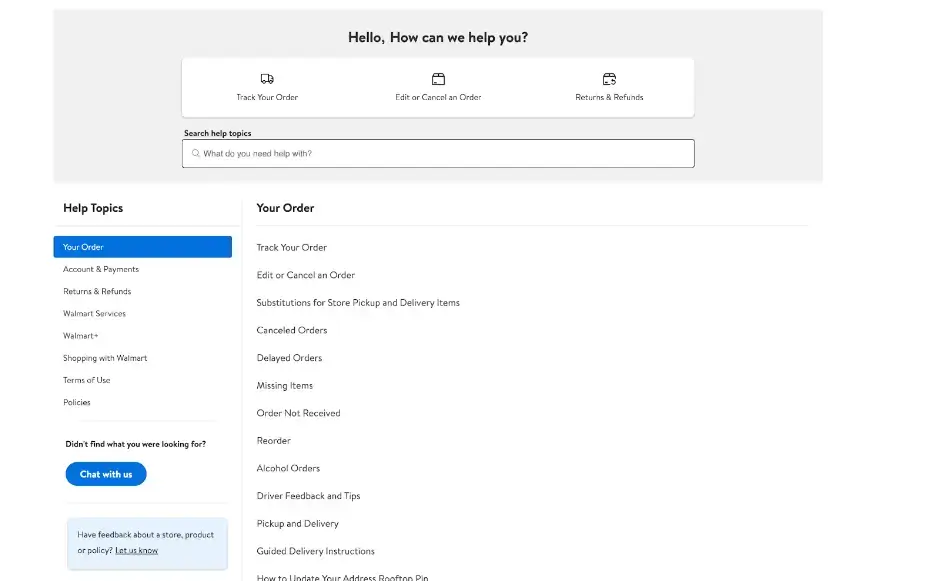Select Your Order in Help Topics sidebar
This screenshot has height=581, width=939.
click(x=142, y=247)
